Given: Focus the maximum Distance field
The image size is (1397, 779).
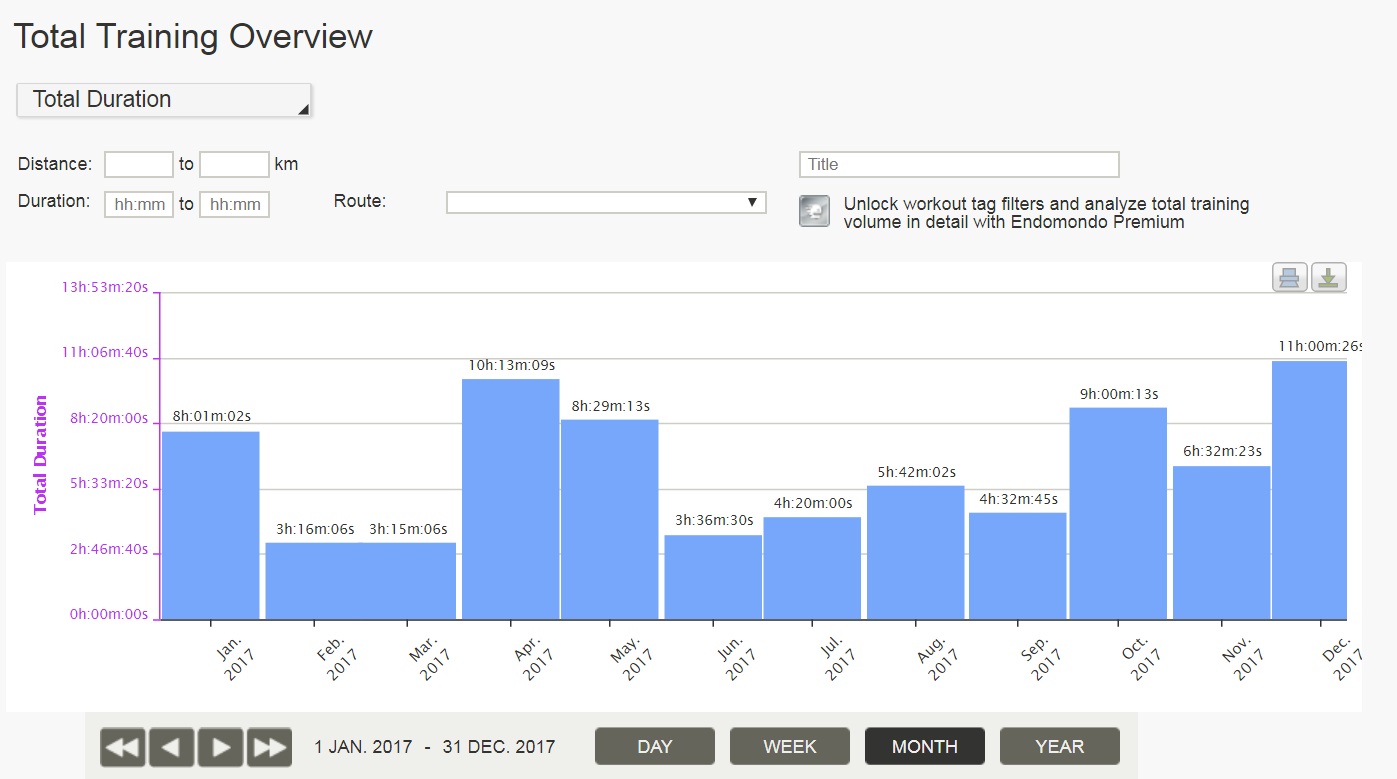Looking at the screenshot, I should pos(235,164).
